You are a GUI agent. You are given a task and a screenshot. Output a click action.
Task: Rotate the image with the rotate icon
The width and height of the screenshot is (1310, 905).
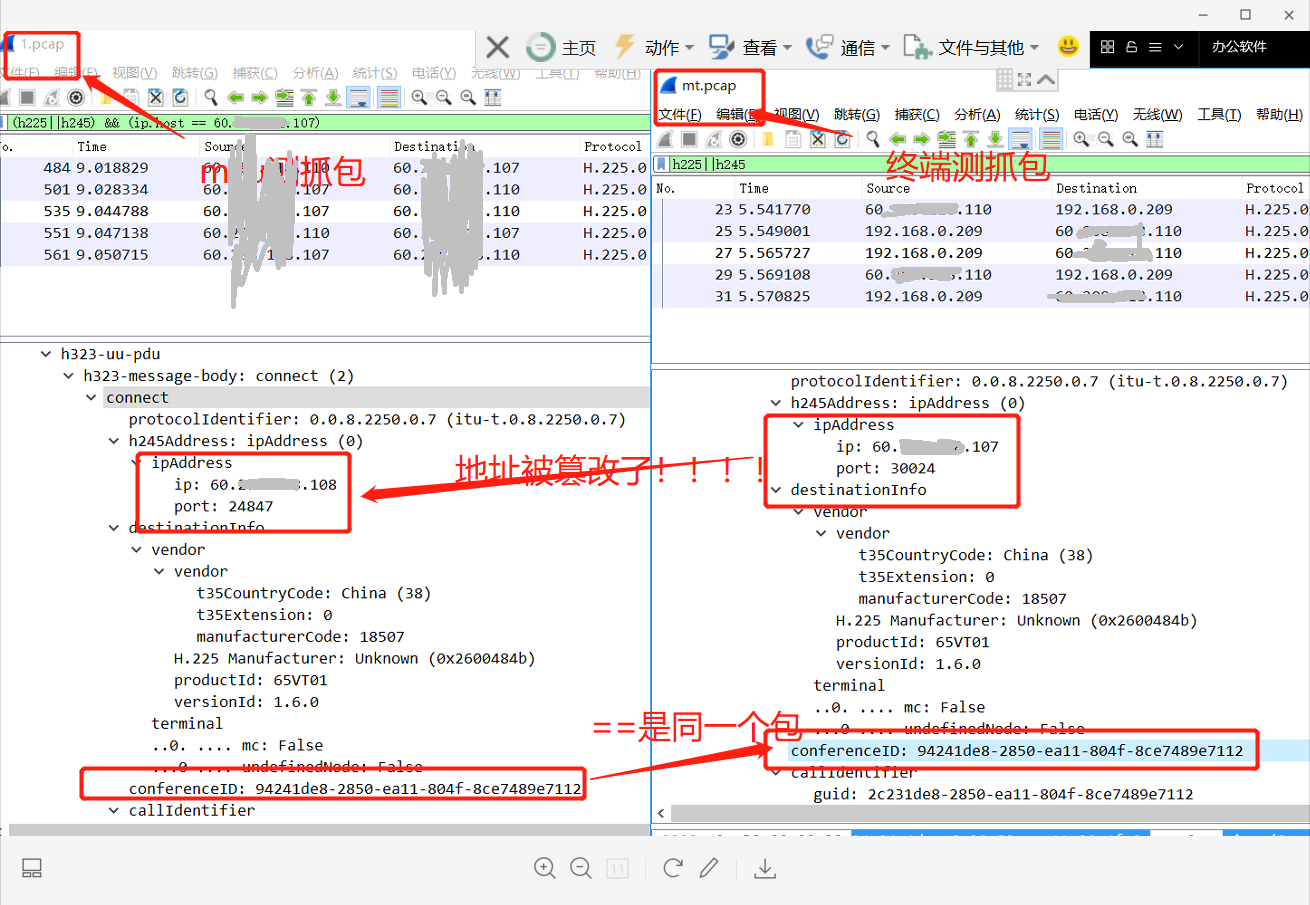(673, 868)
